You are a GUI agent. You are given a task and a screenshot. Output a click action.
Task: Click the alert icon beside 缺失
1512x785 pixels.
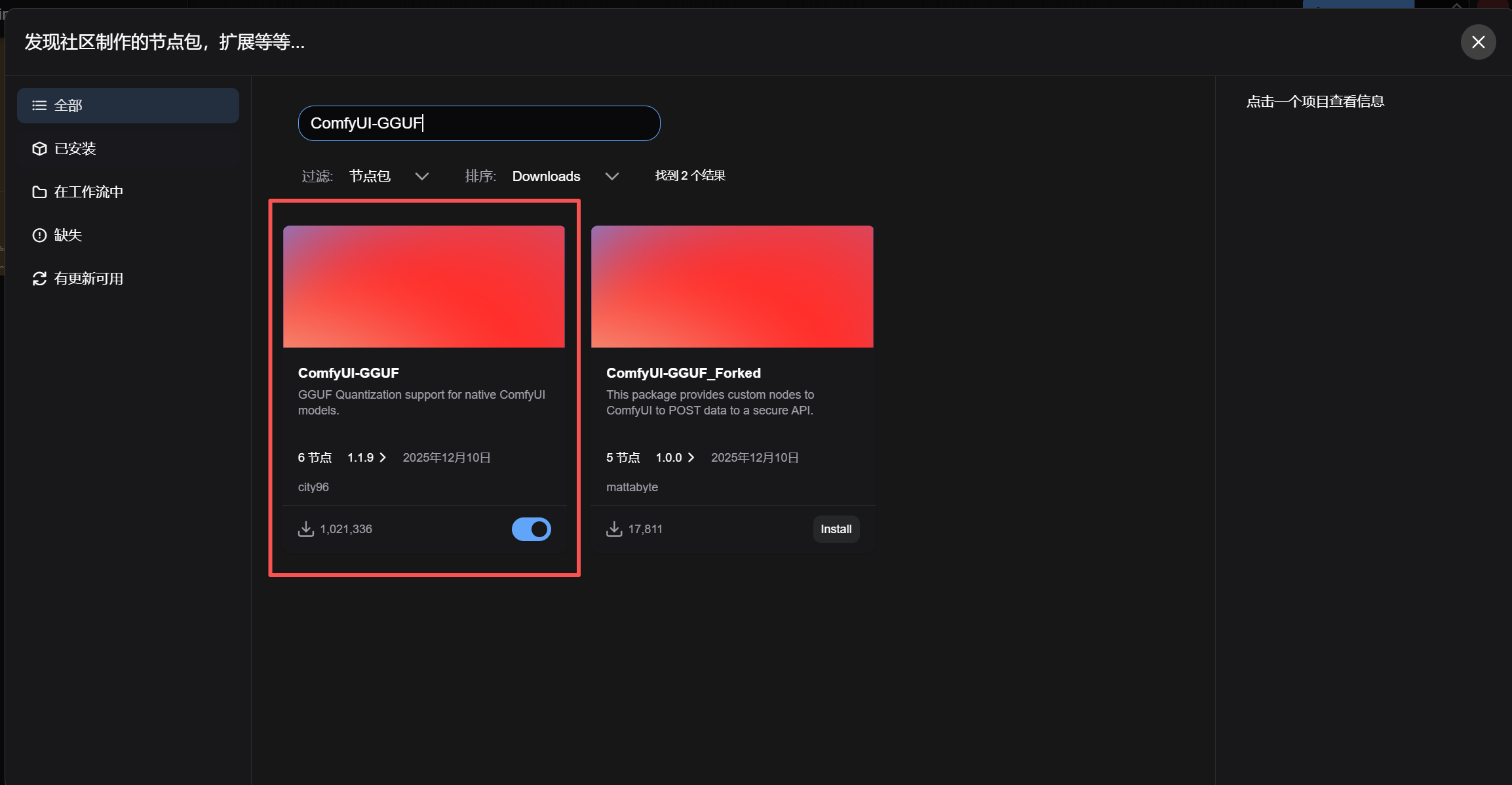[39, 235]
